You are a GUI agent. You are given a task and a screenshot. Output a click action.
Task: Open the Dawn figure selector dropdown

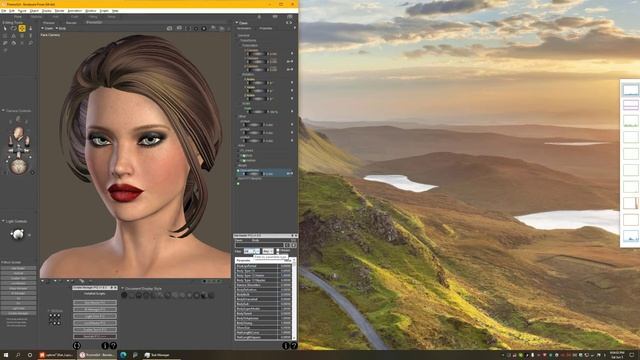point(47,29)
